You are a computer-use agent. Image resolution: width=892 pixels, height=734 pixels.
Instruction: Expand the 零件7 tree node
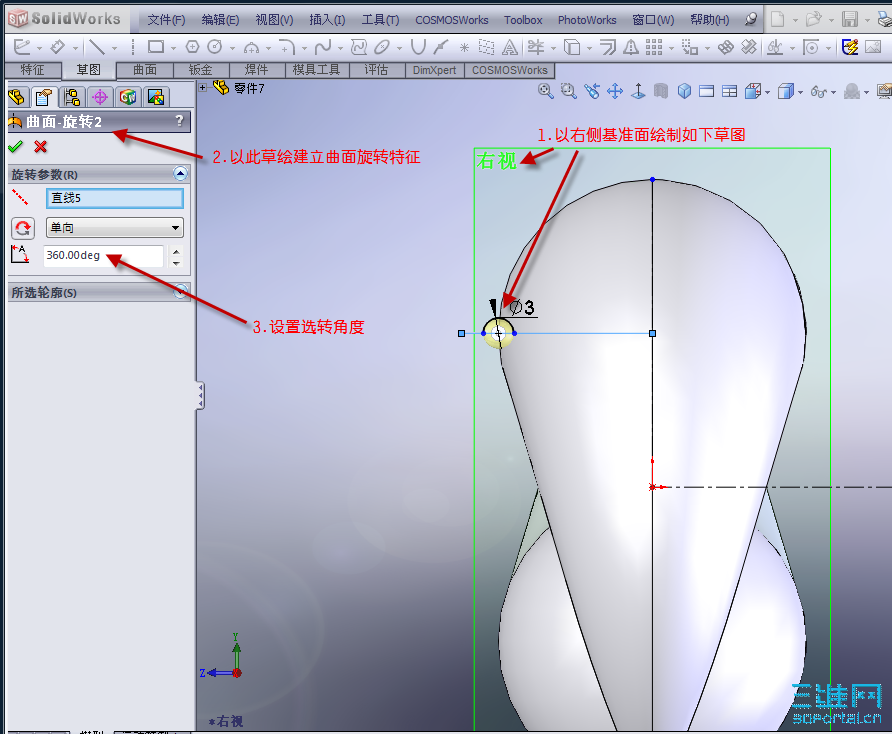click(203, 87)
